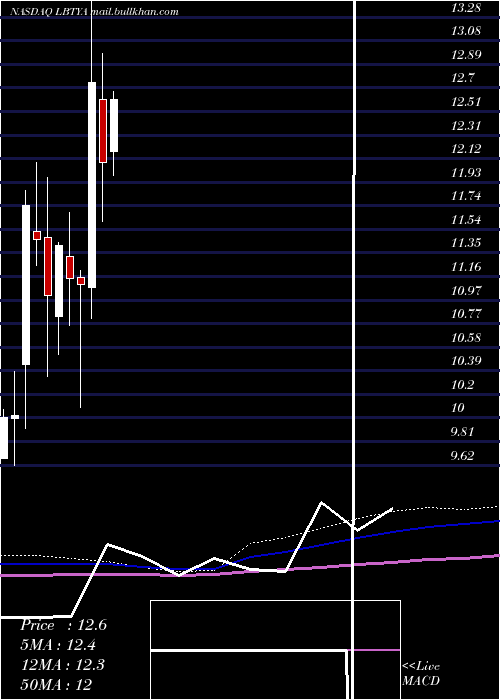Image resolution: width=500 pixels, height=700 pixels.
Task: Click the 10.58 price axis label
Action: [466, 338]
